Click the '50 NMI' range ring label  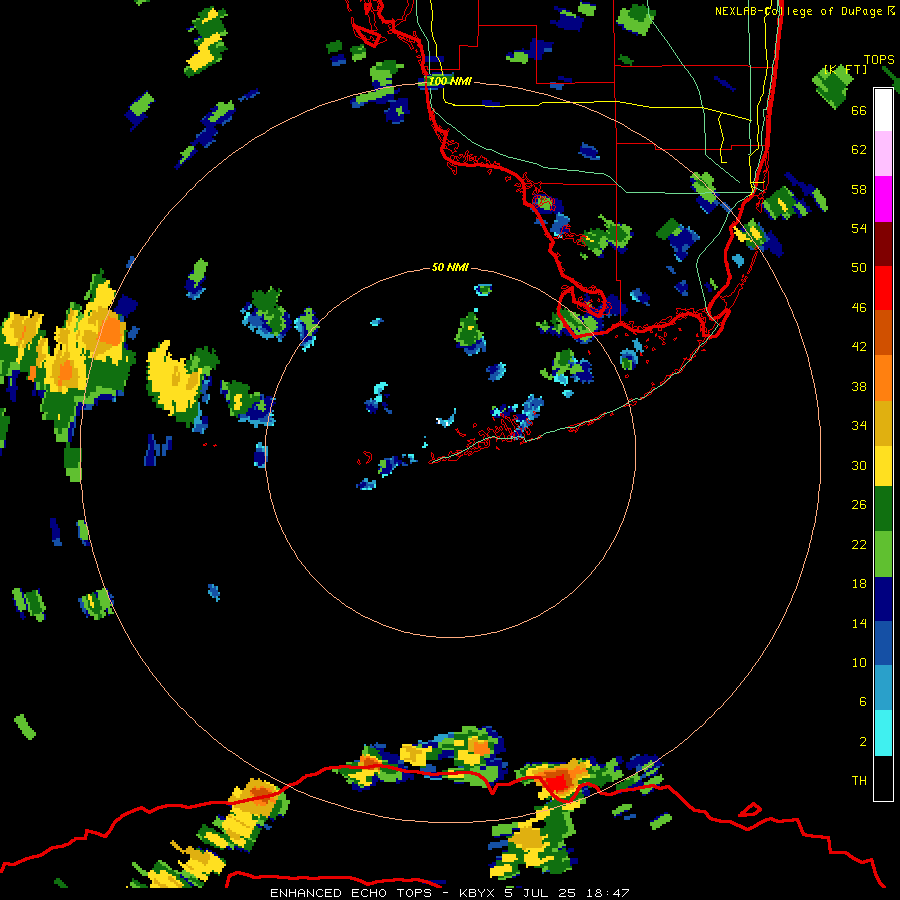click(450, 267)
